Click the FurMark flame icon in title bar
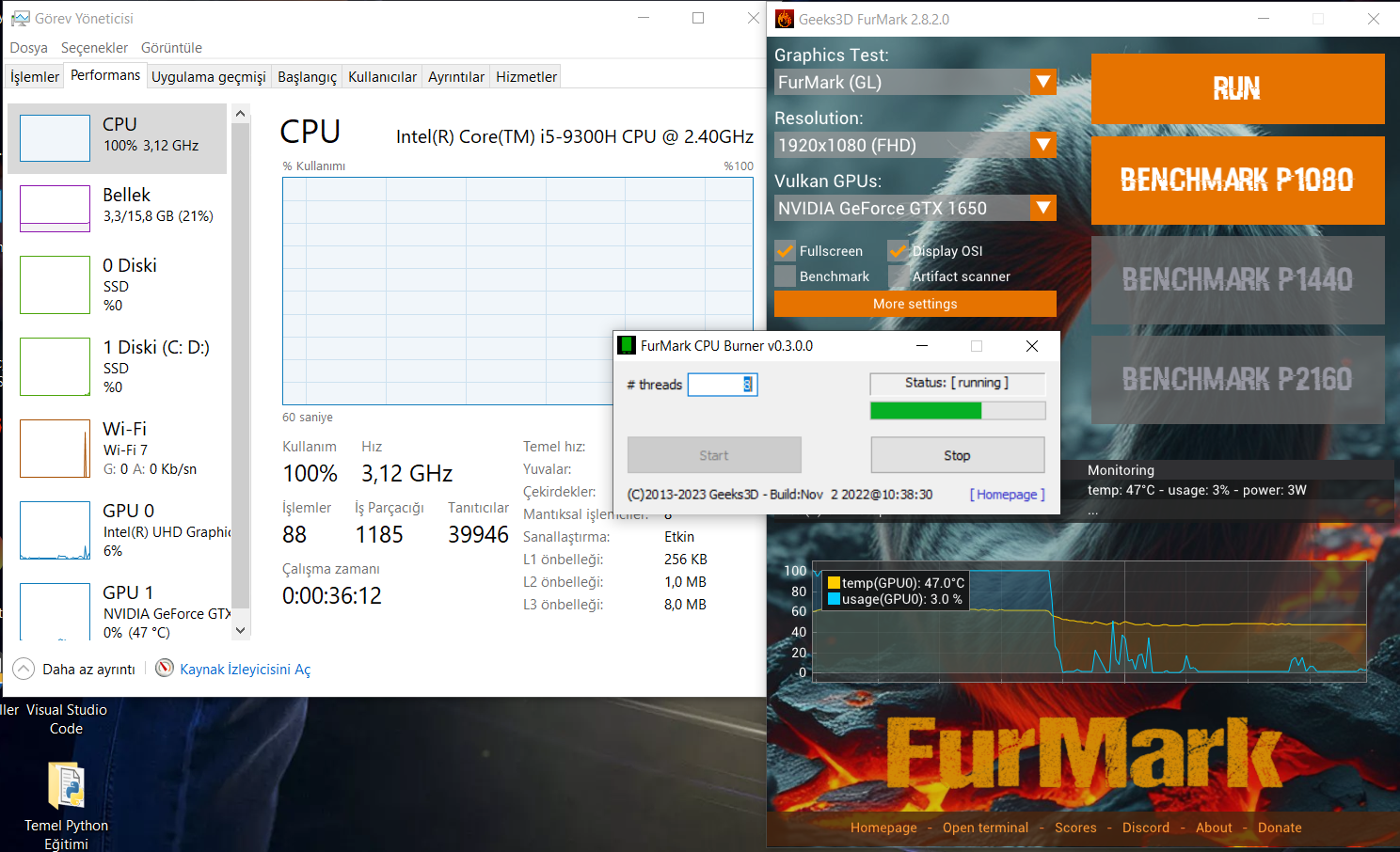This screenshot has width=1400, height=852. (x=784, y=19)
